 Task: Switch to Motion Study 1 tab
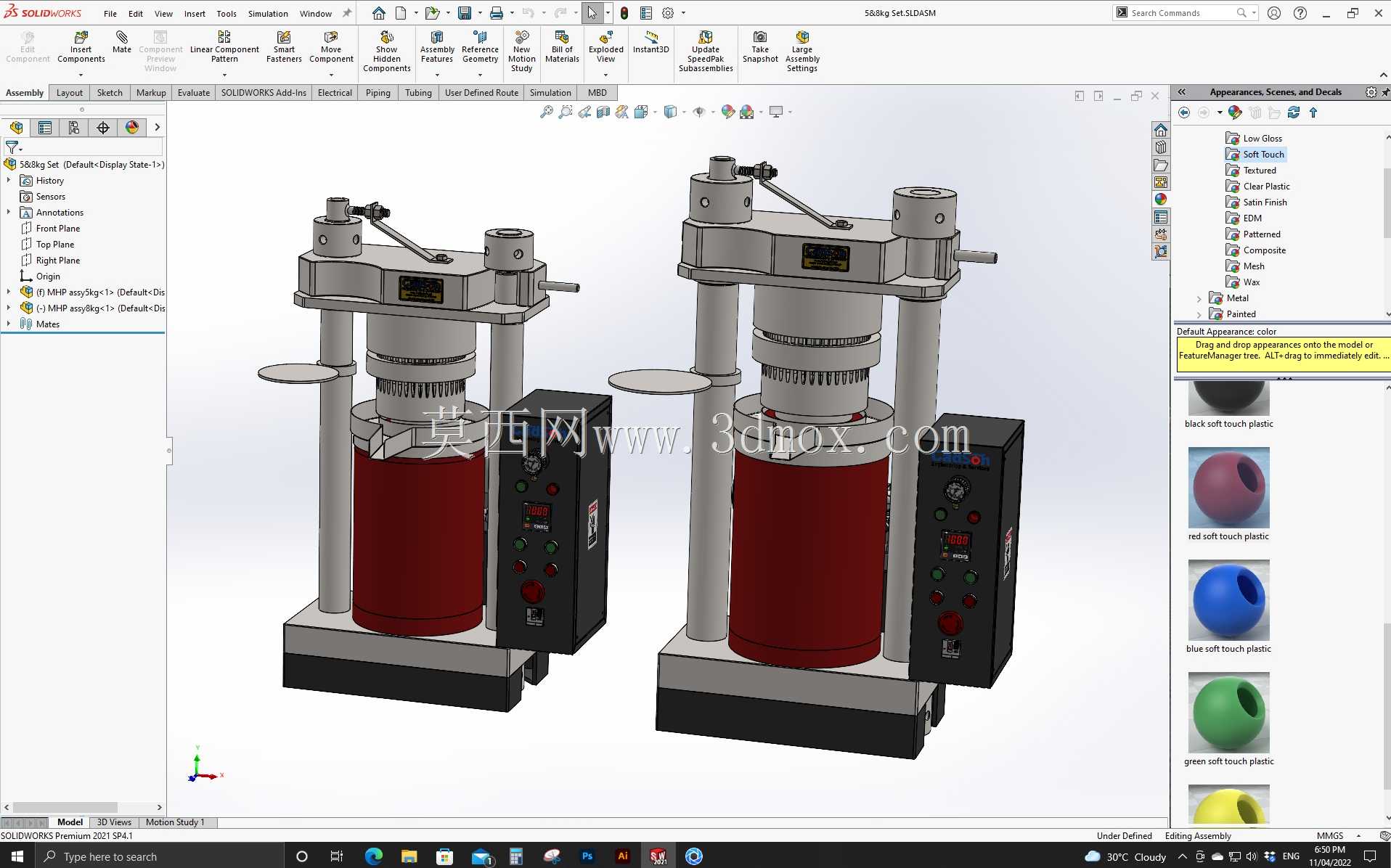point(175,822)
